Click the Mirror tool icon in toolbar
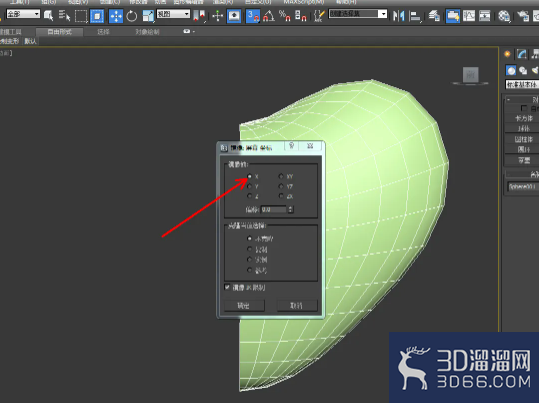This screenshot has width=539, height=403. [399, 16]
